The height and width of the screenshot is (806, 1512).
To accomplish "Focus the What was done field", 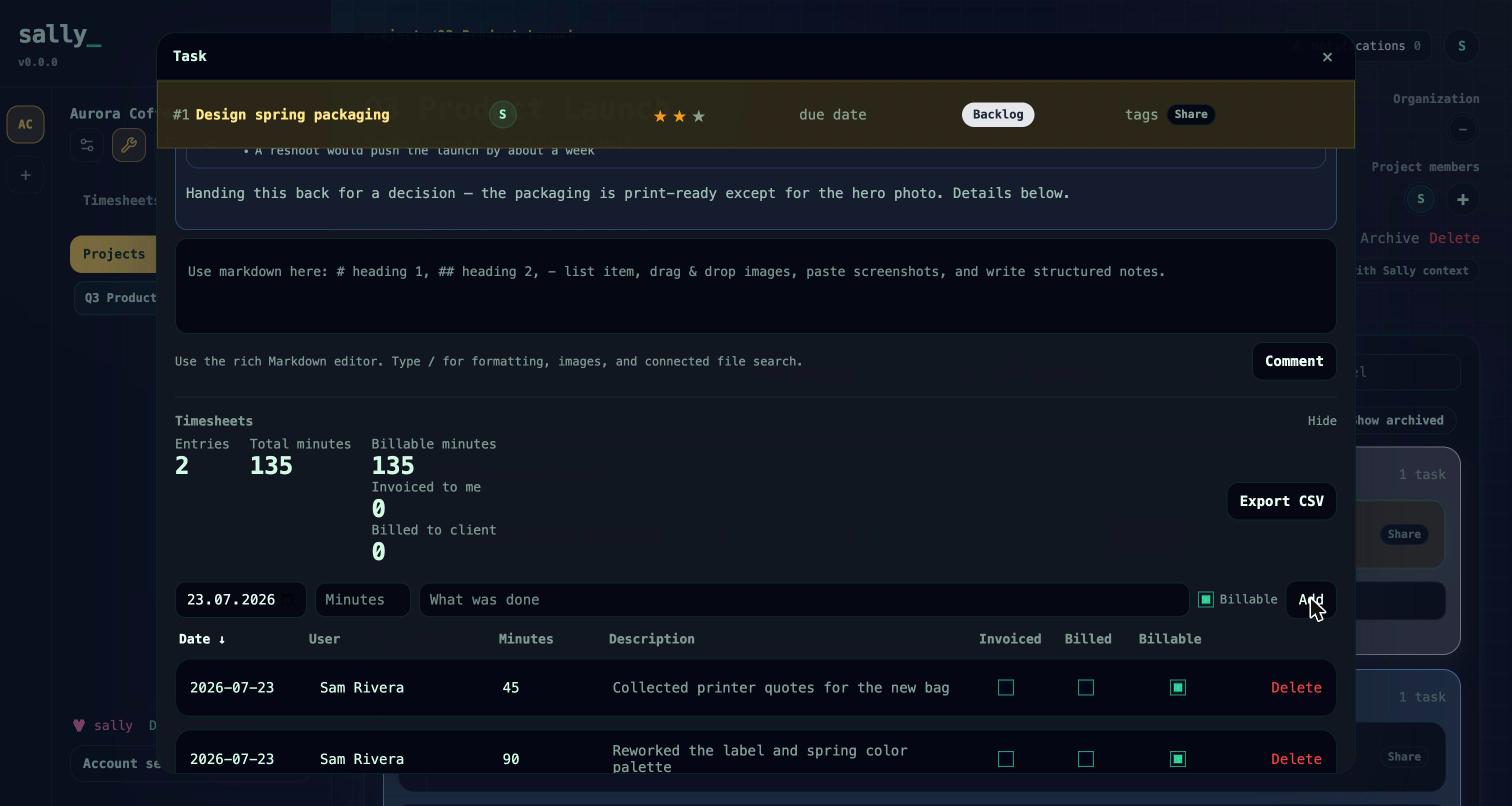I will [x=804, y=600].
